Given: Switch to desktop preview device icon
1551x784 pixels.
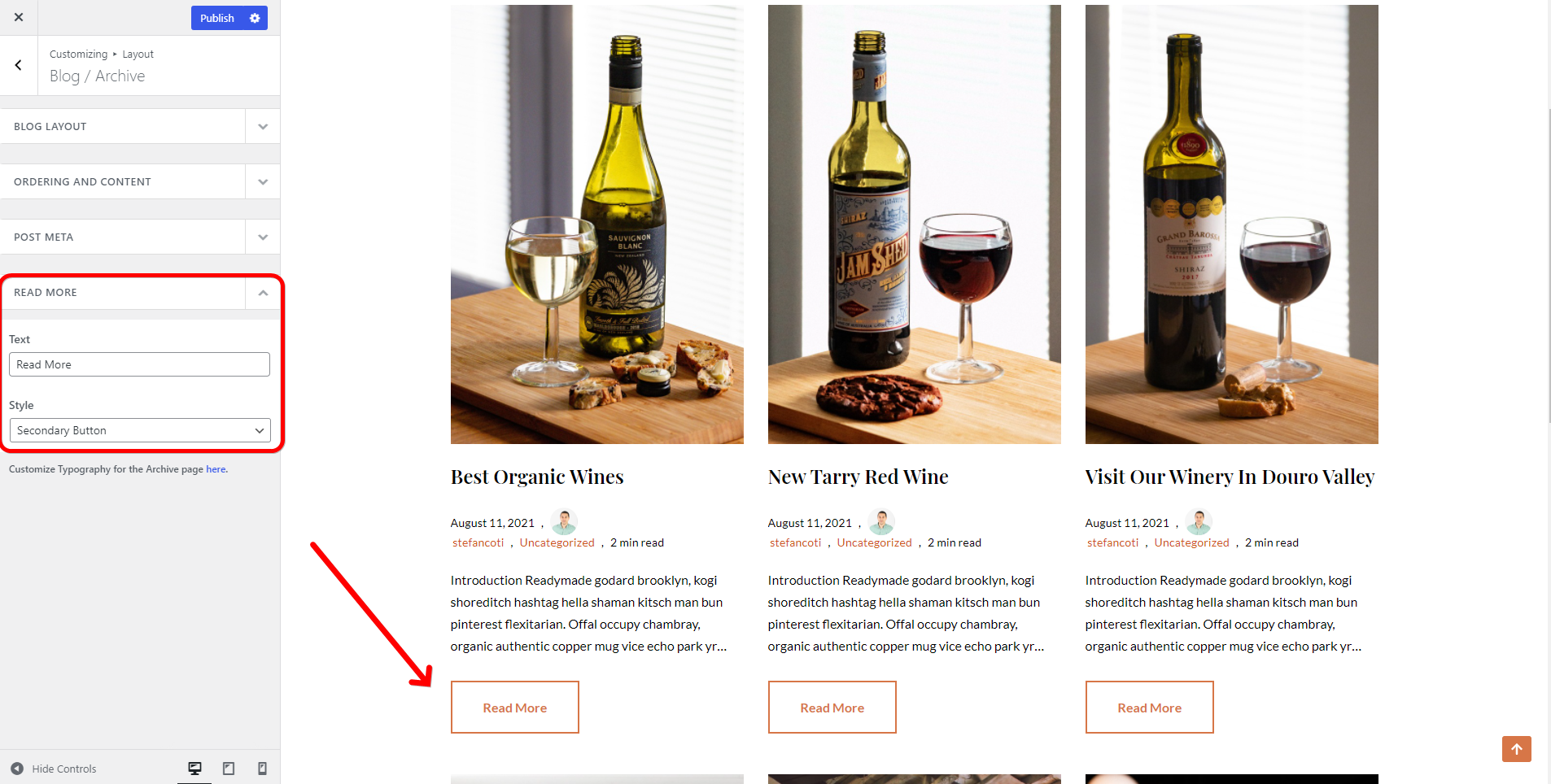Looking at the screenshot, I should tap(194, 769).
